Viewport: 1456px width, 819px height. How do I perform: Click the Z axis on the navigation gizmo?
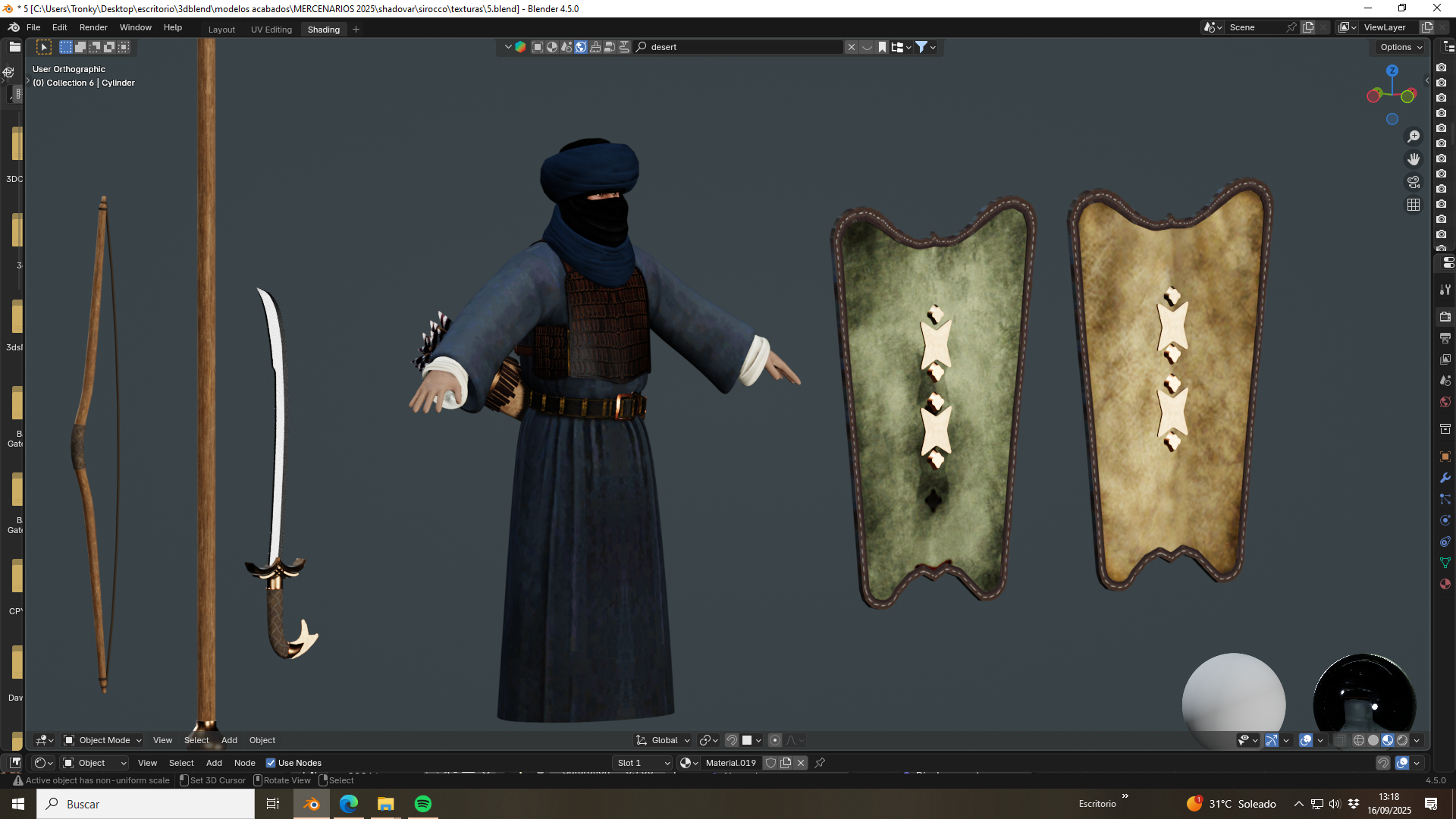[1392, 71]
